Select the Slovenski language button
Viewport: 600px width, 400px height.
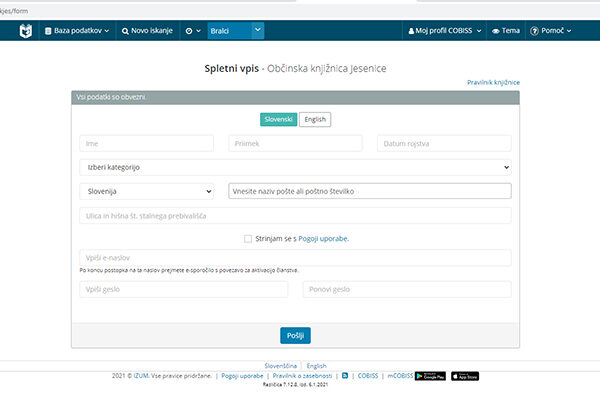pos(279,119)
